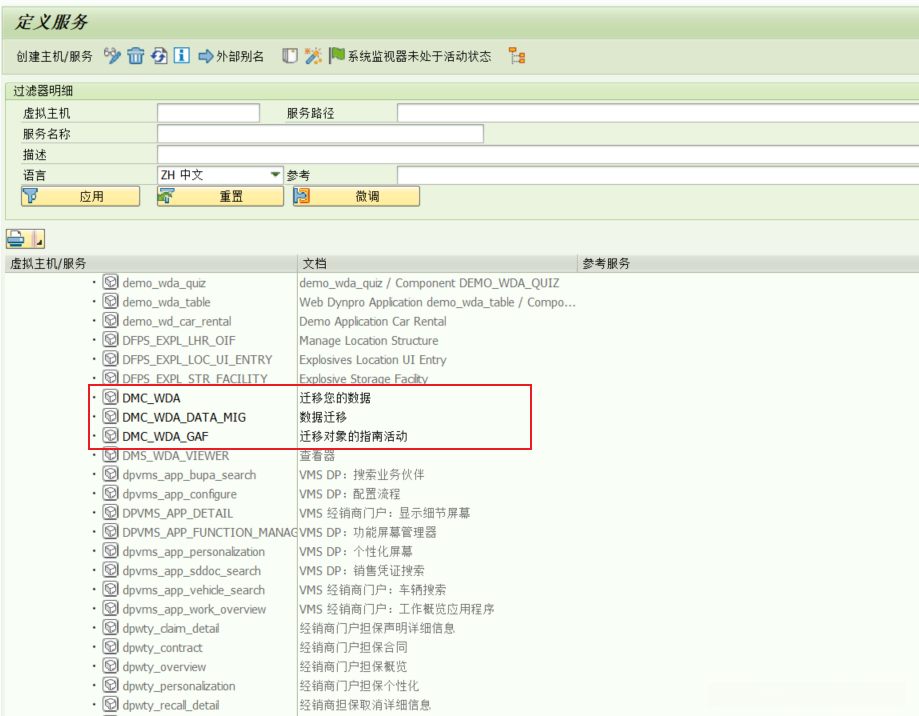919x716 pixels.
Task: Click the printer icon above the tree
Action: [16, 239]
